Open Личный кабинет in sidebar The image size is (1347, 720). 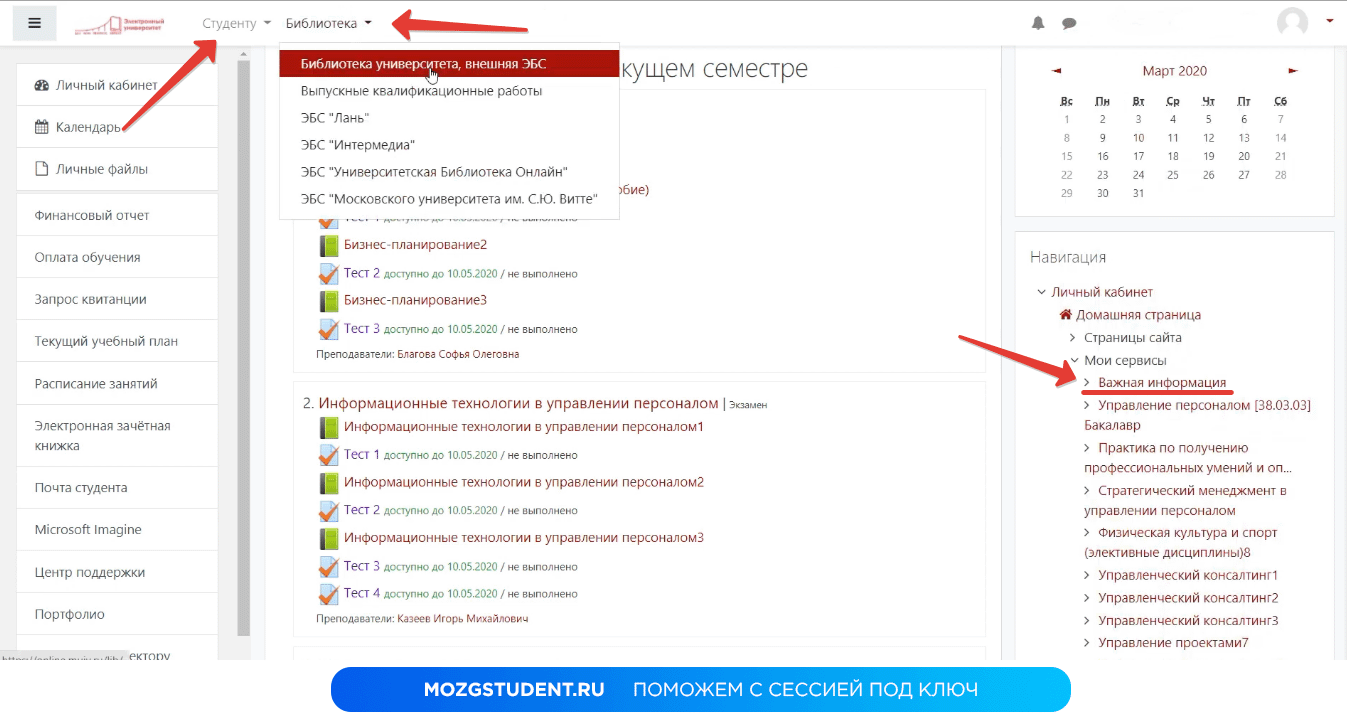point(118,85)
